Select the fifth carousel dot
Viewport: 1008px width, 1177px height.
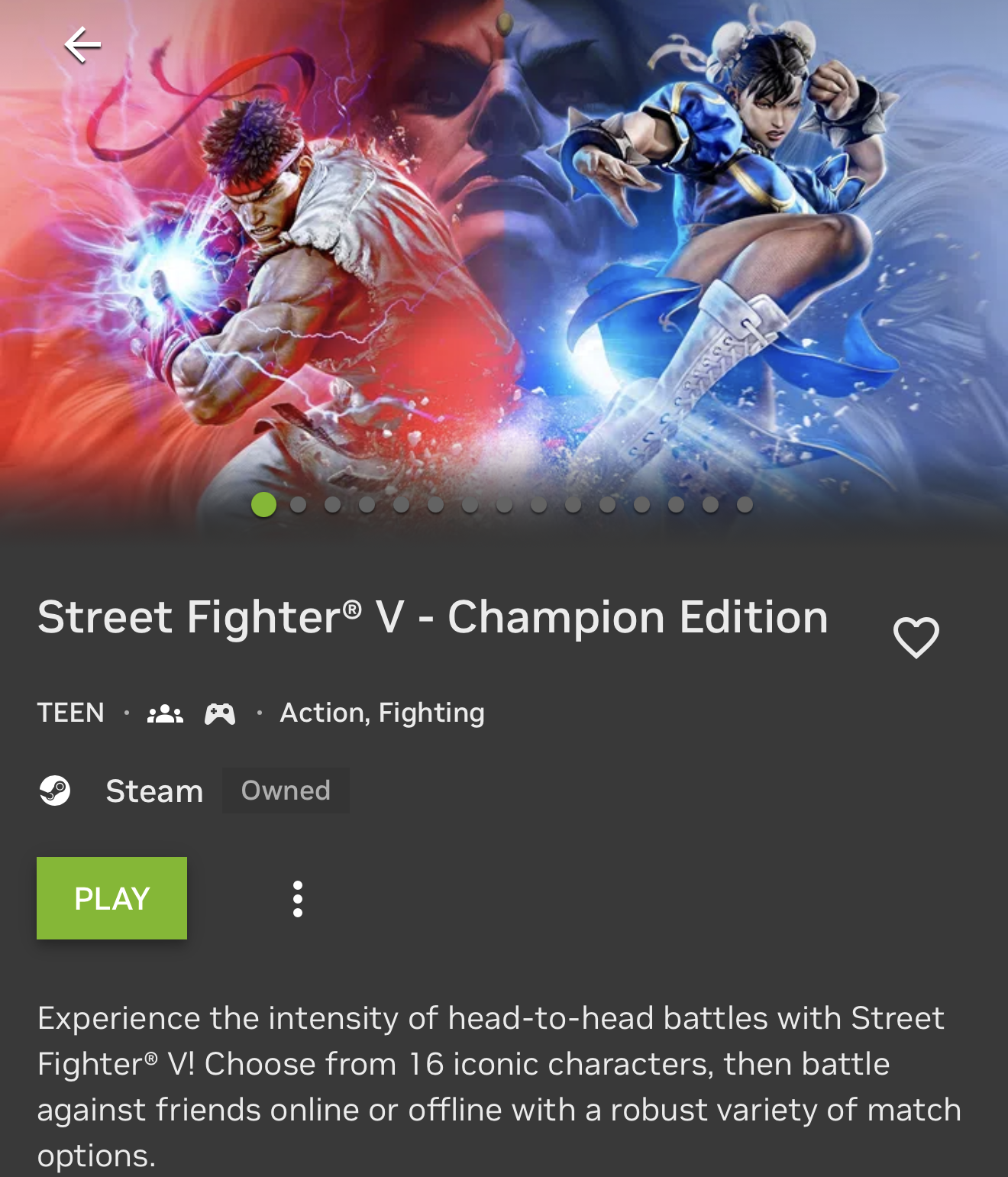(402, 505)
